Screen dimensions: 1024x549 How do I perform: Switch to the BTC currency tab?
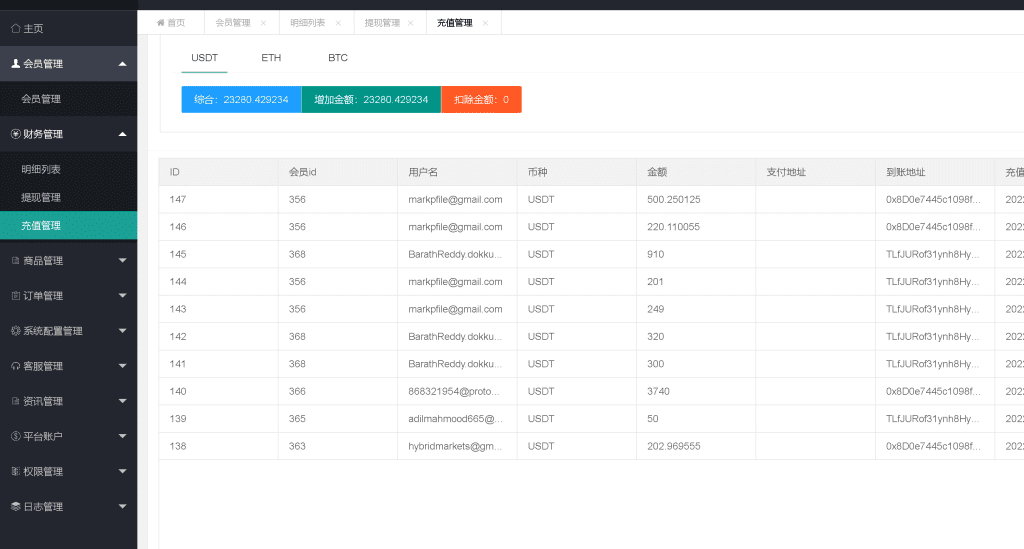tap(338, 58)
